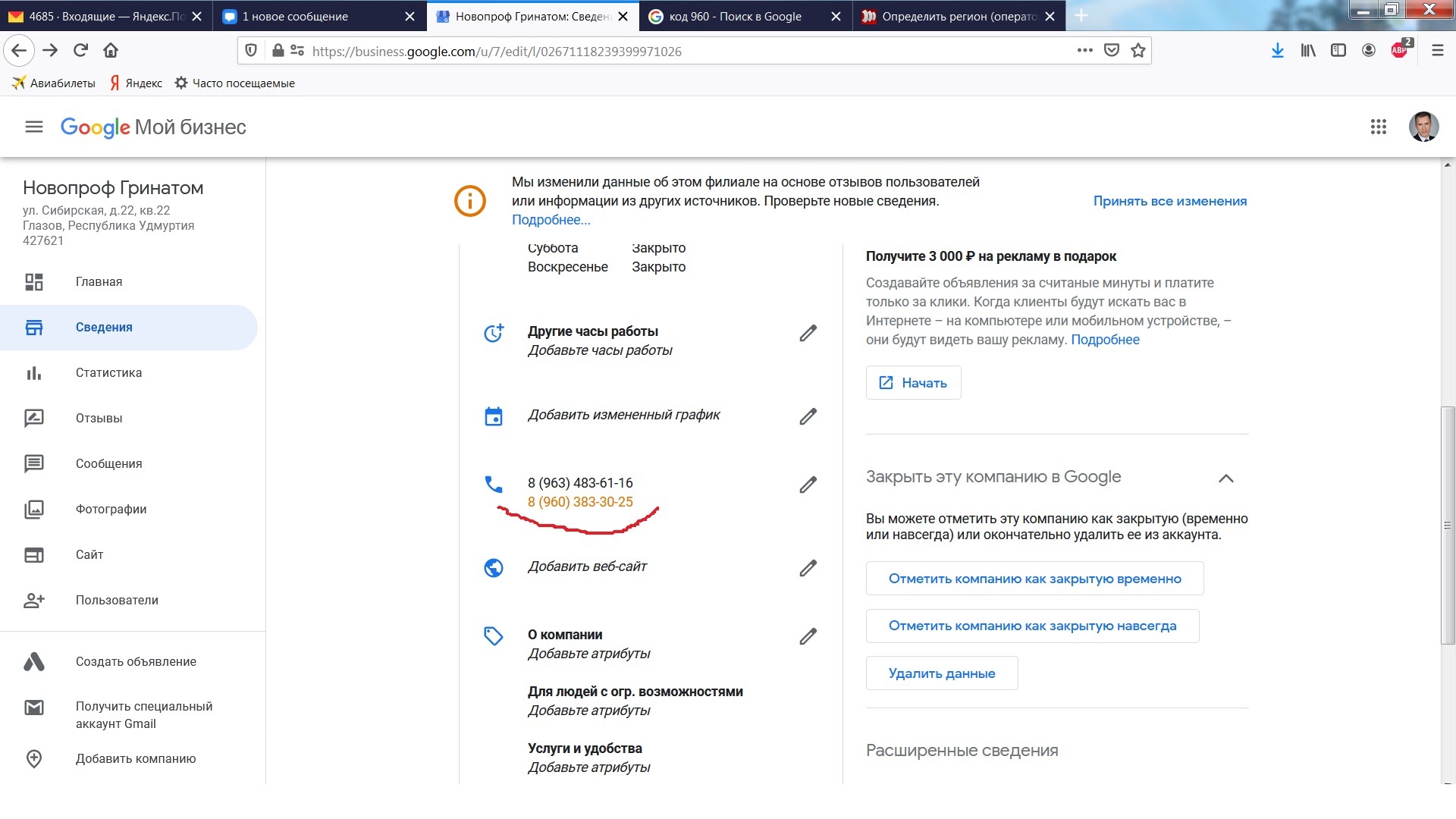Screen dimensions: 1456x819
Task: Edit the add website pencil
Action: [x=808, y=568]
